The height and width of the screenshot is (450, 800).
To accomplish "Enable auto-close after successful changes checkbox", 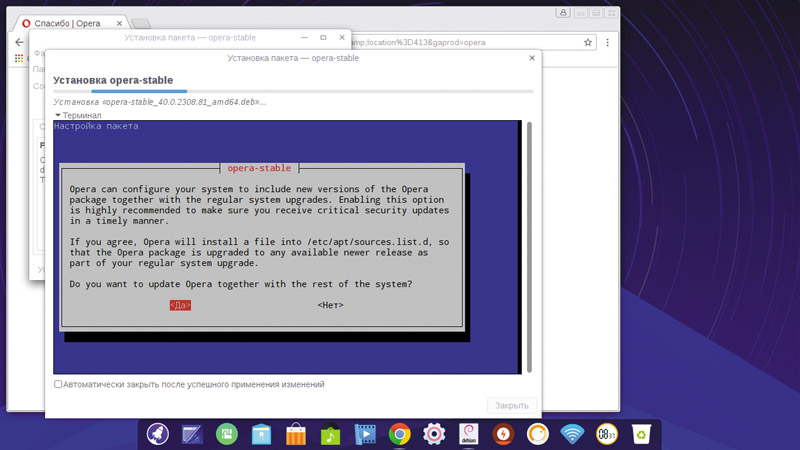I will click(58, 384).
